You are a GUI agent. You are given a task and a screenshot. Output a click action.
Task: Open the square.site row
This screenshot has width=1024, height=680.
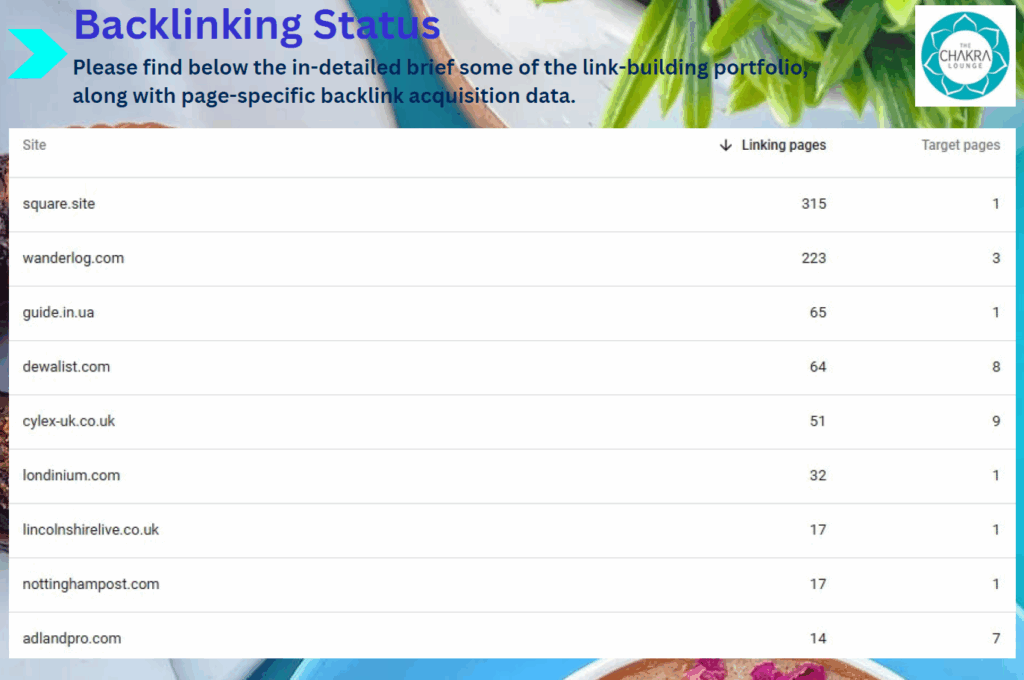click(512, 204)
